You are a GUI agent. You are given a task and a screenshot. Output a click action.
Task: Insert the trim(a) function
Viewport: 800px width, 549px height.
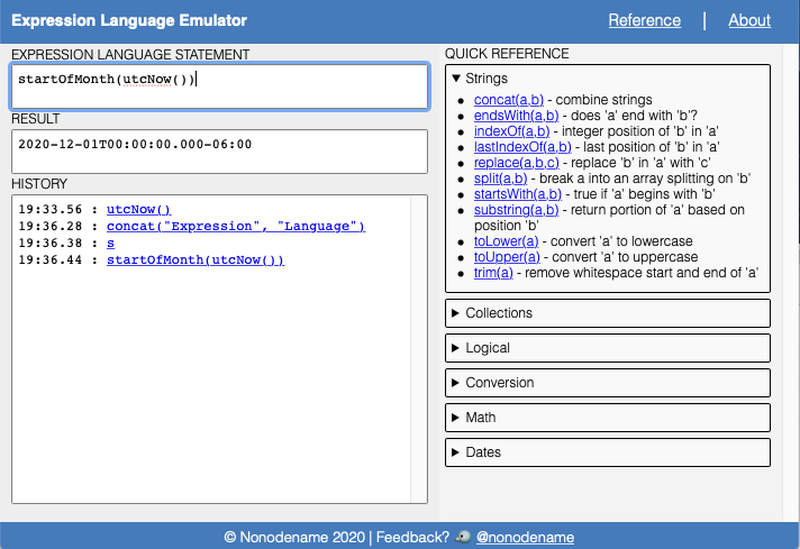(493, 273)
